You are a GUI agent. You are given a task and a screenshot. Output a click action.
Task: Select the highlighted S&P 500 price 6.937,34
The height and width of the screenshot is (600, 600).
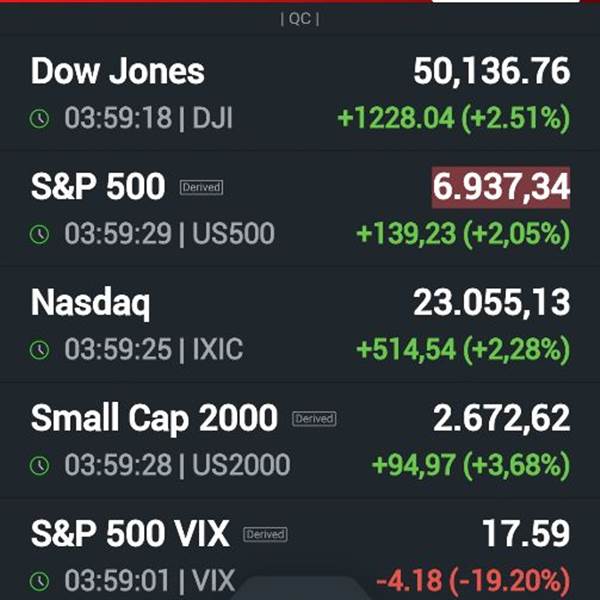point(501,188)
